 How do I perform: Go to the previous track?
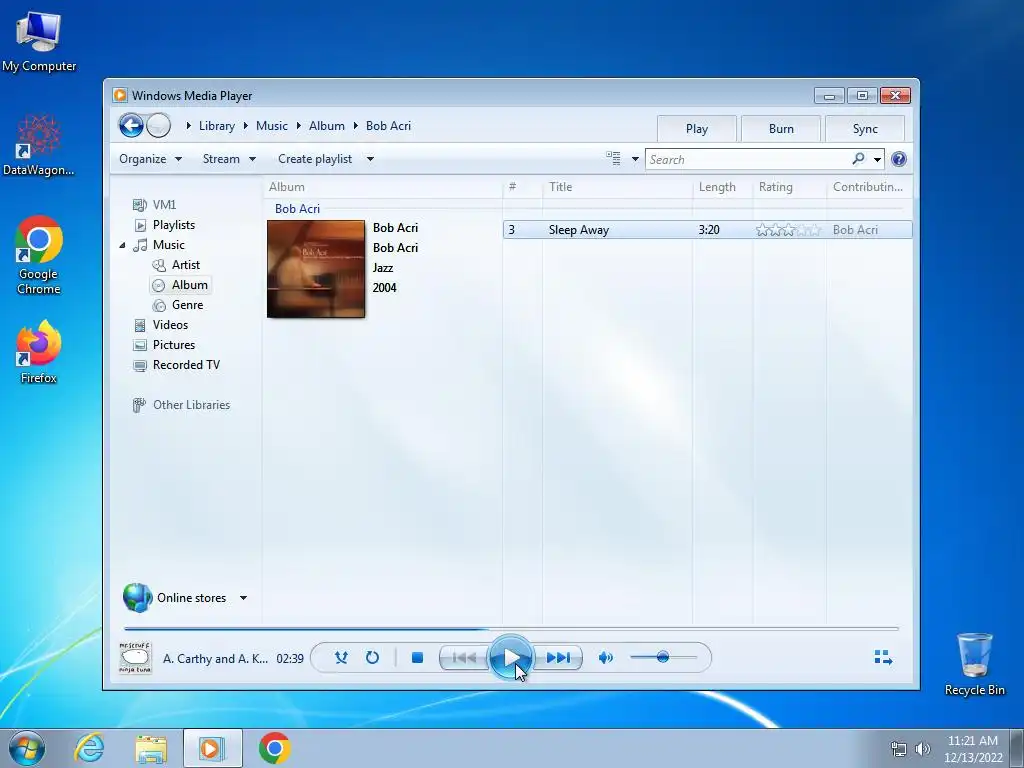(464, 658)
